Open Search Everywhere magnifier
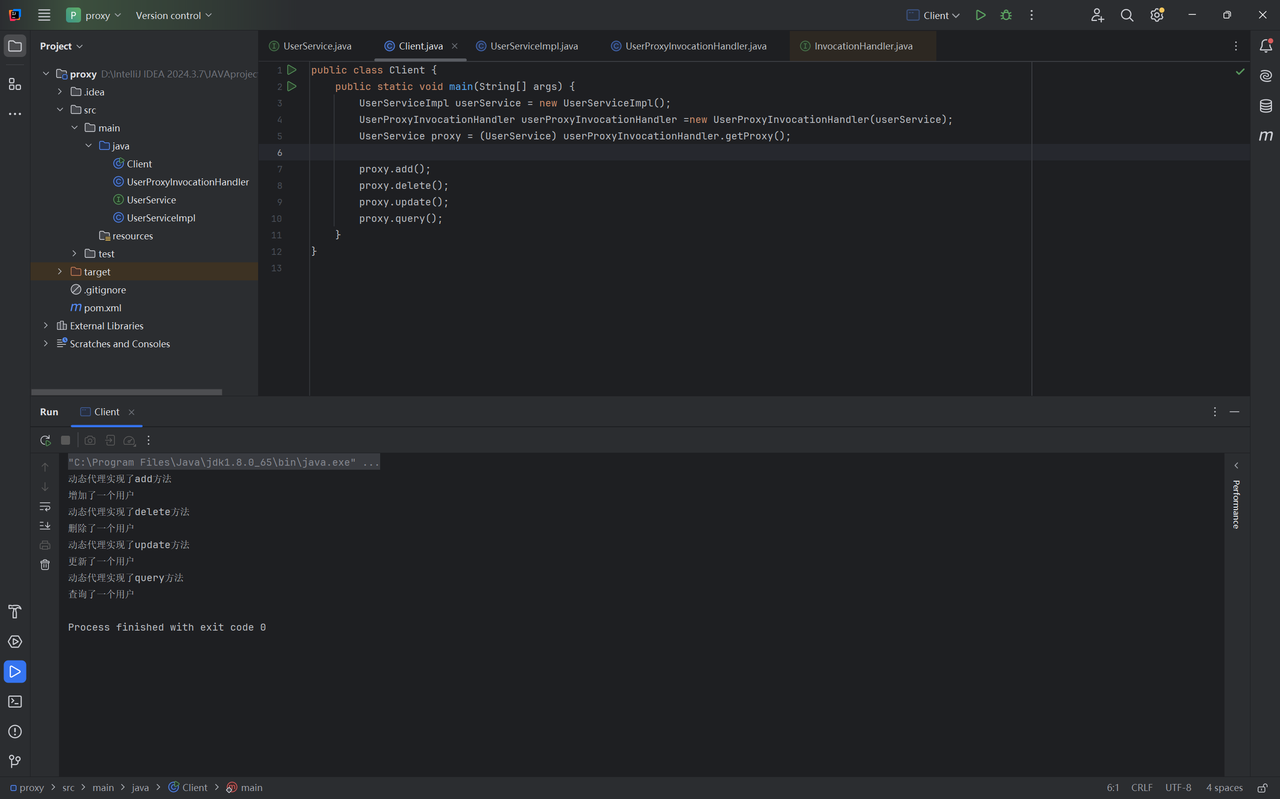 (x=1127, y=15)
